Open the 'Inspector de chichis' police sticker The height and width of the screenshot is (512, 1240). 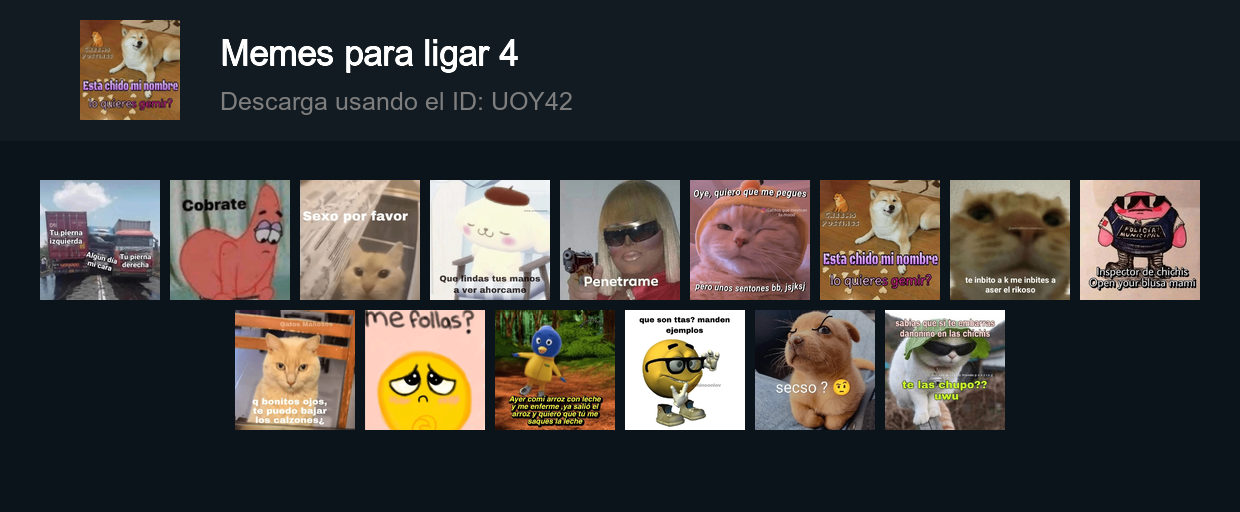coord(1140,240)
